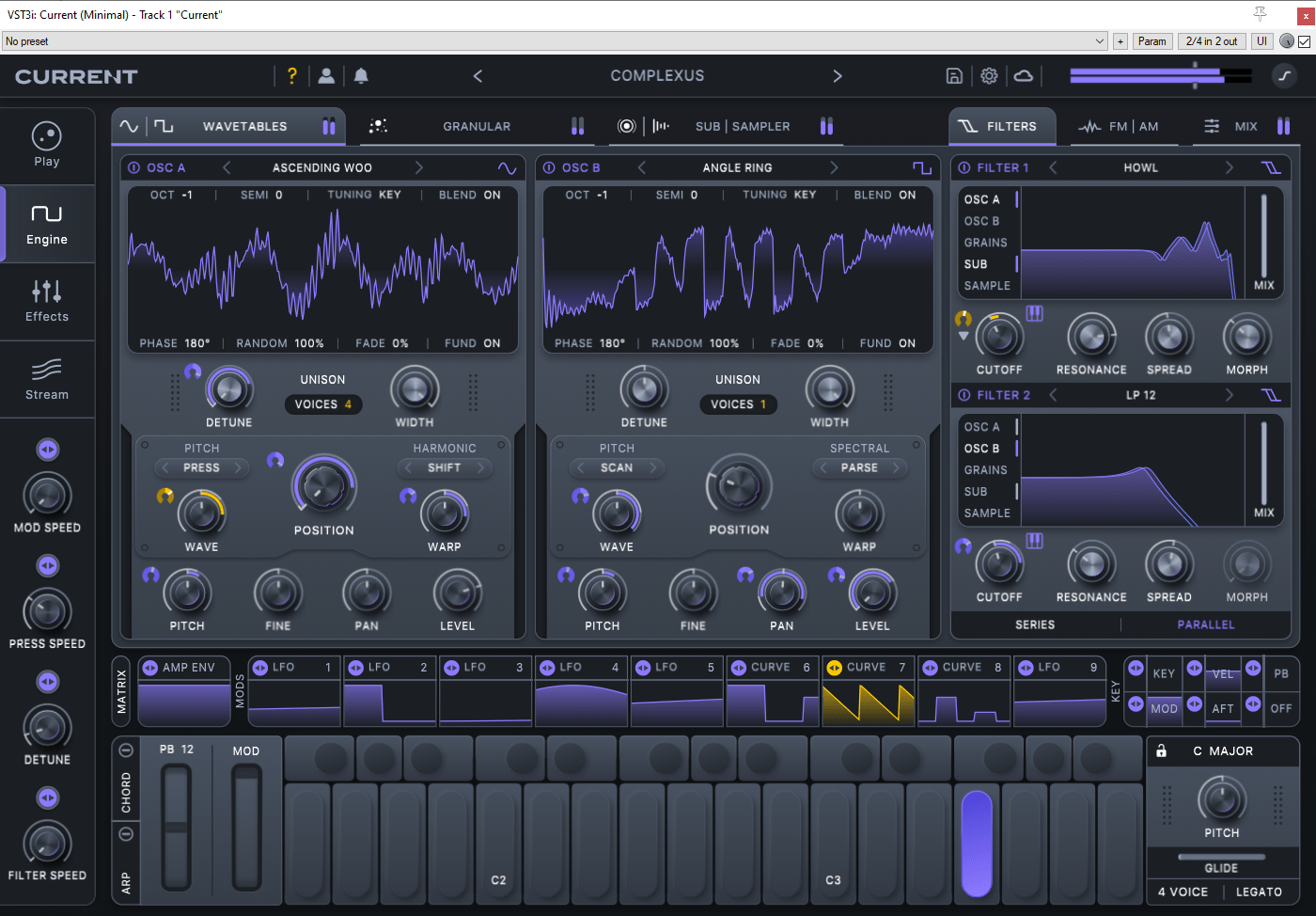Open the plugin settings gear
The width and height of the screenshot is (1316, 916).
988,75
